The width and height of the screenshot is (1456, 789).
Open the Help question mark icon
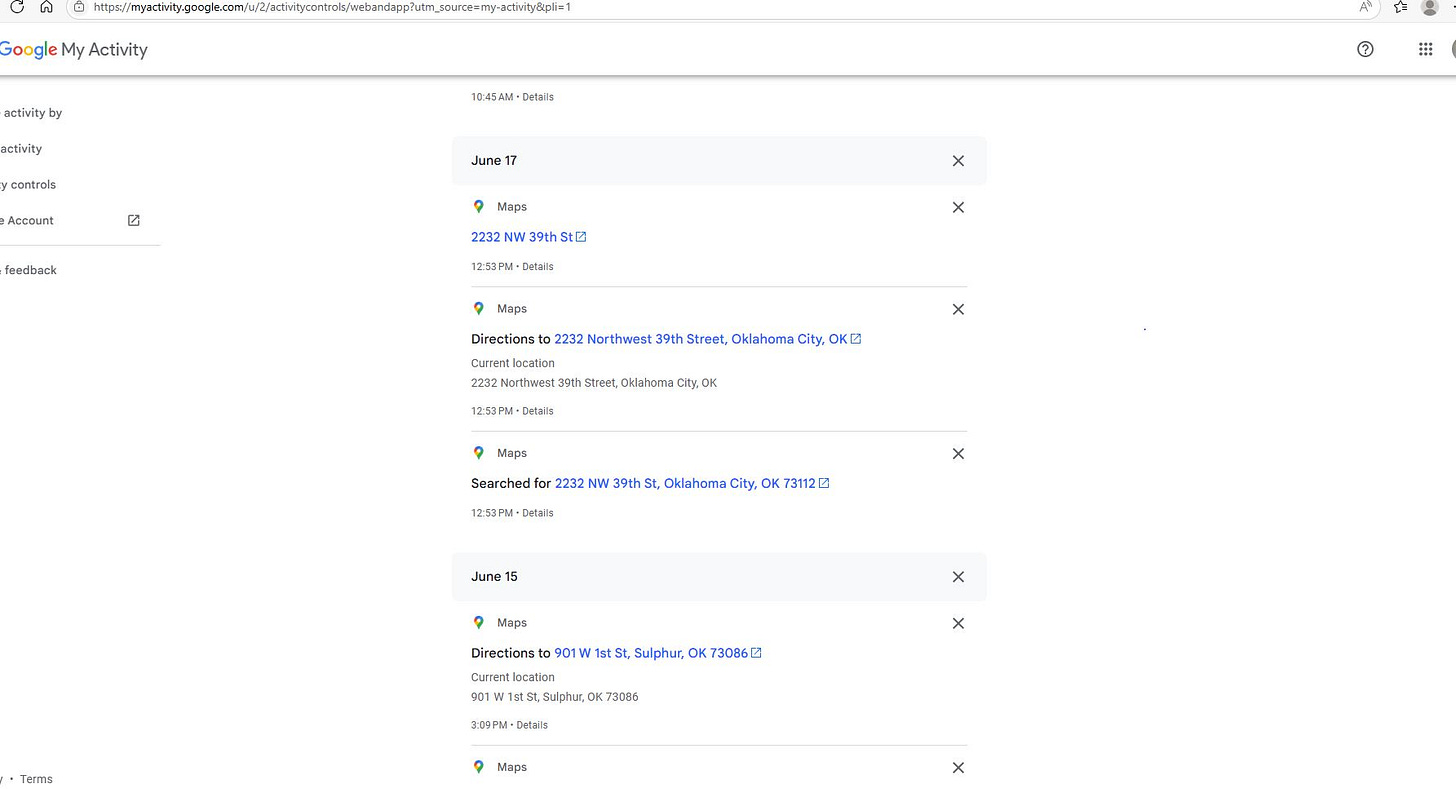point(1365,49)
